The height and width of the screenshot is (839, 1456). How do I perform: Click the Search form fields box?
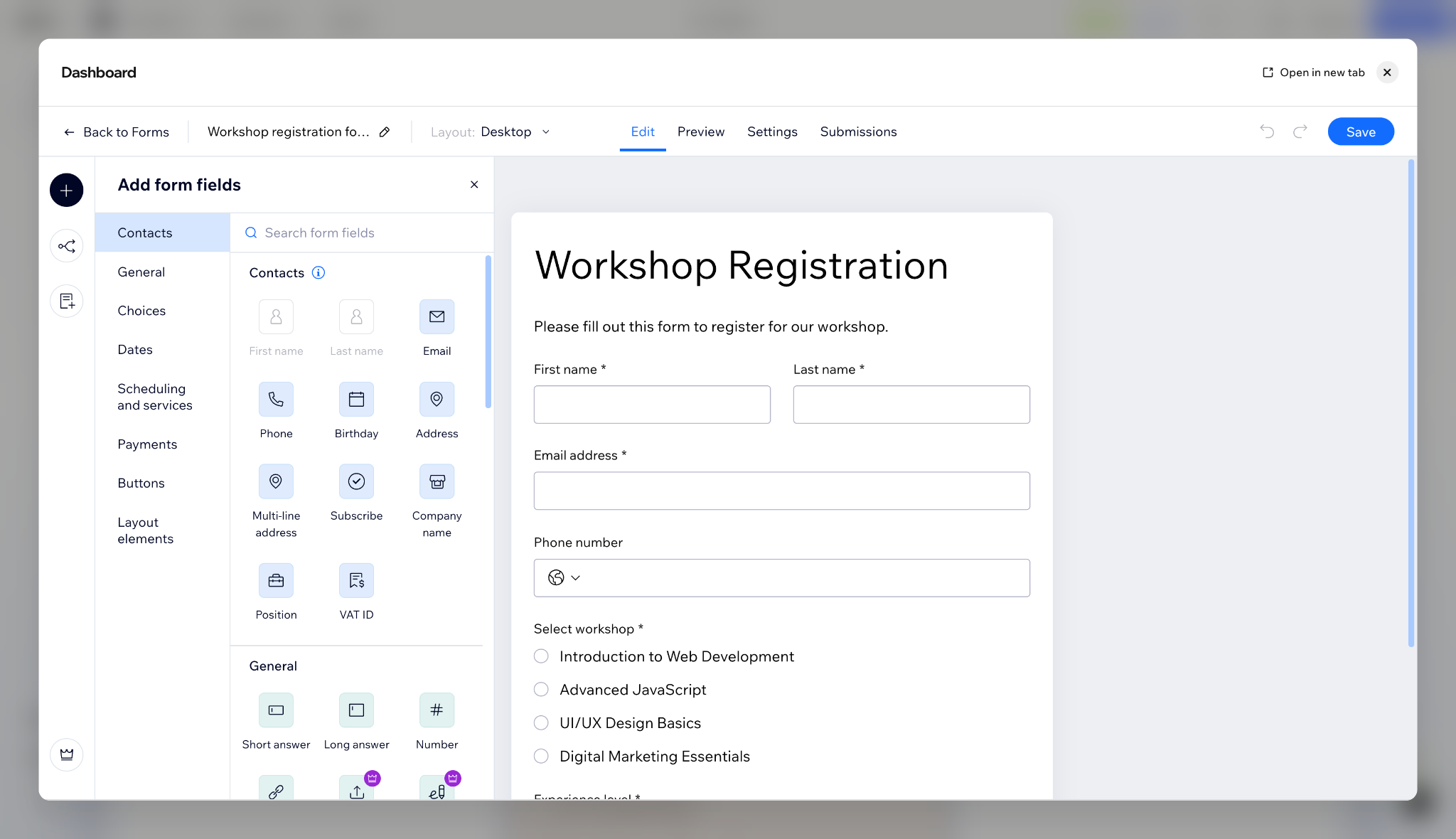361,233
